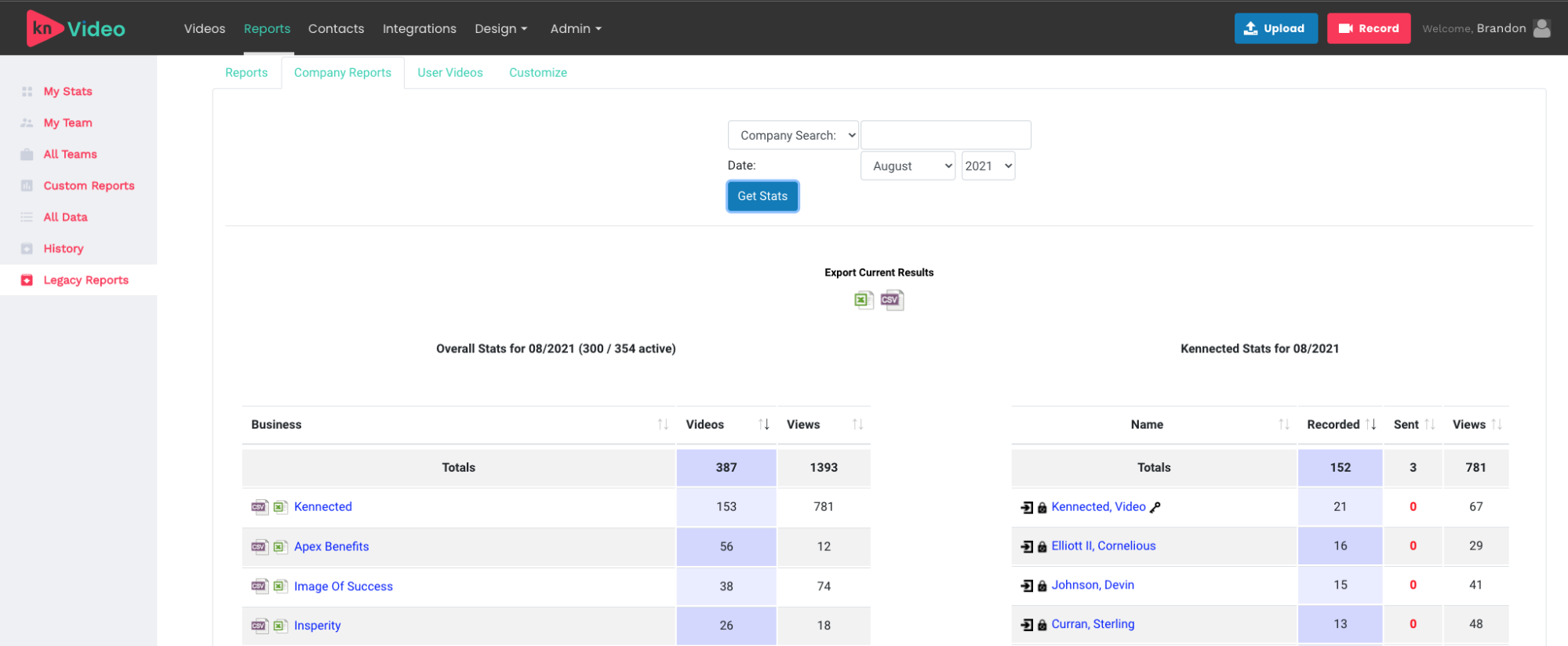Sort Kennected stats by Name arrows
Viewport: 1568px width, 646px height.
(1284, 425)
